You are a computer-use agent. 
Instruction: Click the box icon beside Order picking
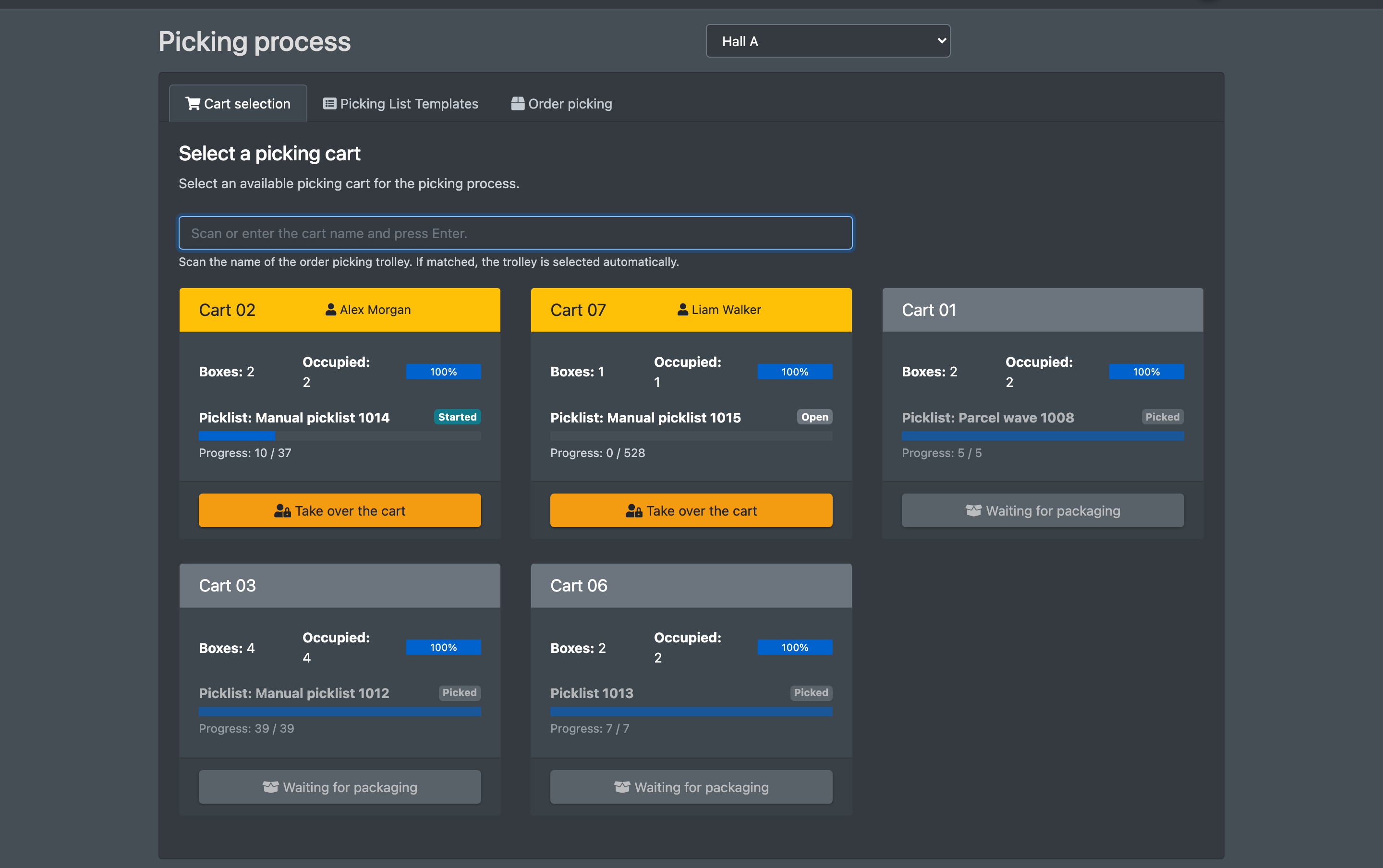(x=518, y=103)
